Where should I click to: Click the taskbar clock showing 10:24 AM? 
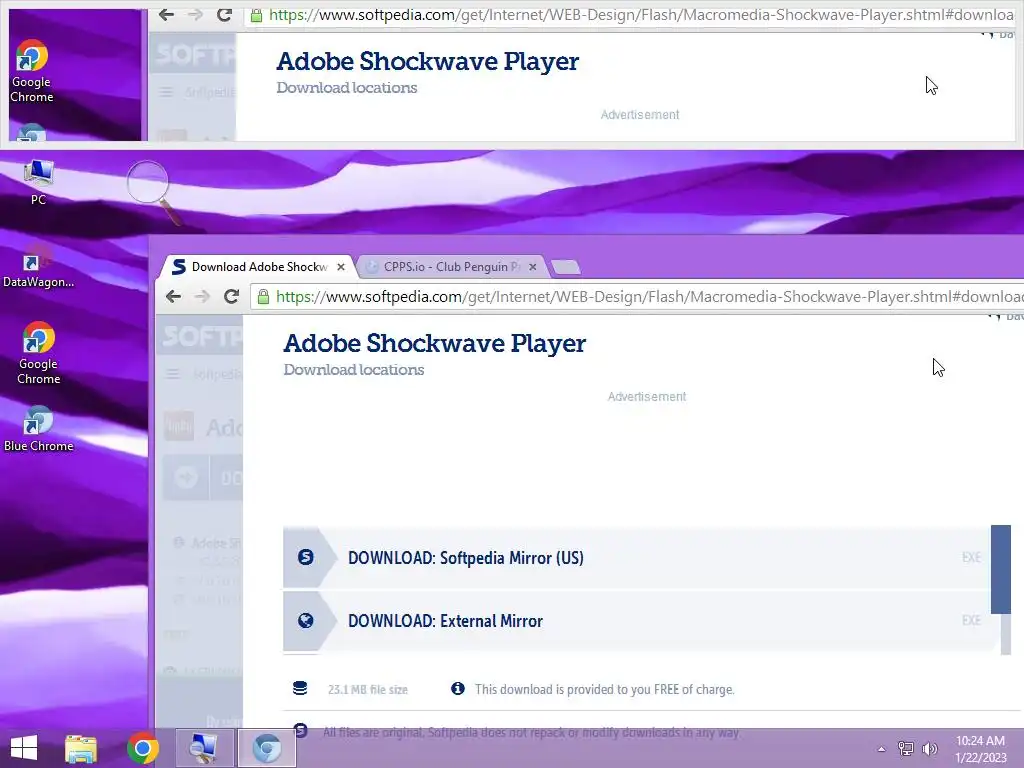coord(980,748)
